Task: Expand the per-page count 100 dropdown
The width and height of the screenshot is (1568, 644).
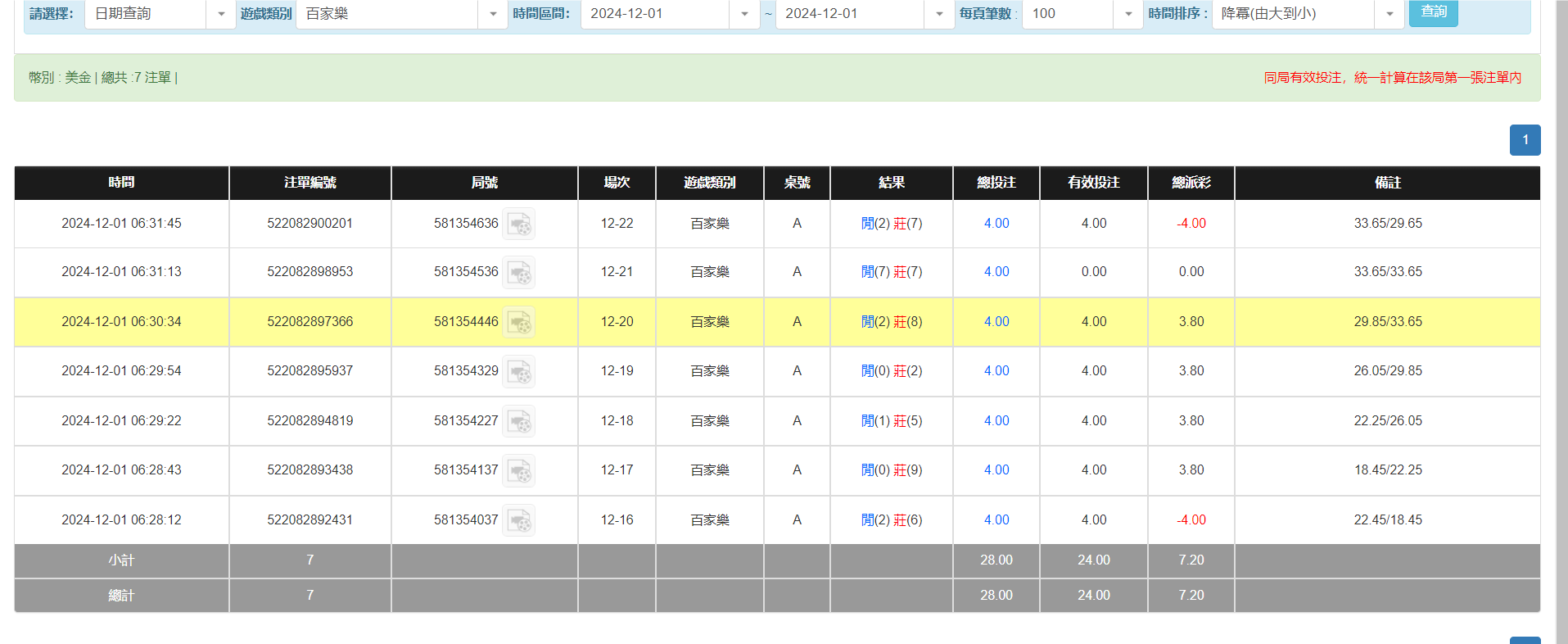Action: (x=1128, y=14)
